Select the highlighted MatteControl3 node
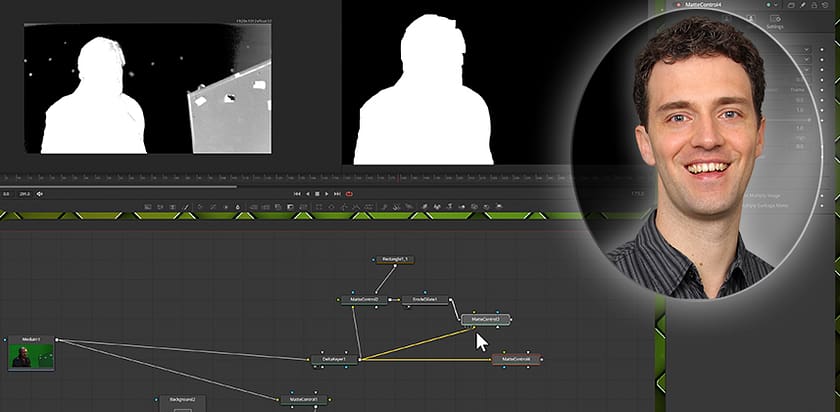Image resolution: width=840 pixels, height=412 pixels. (x=485, y=319)
